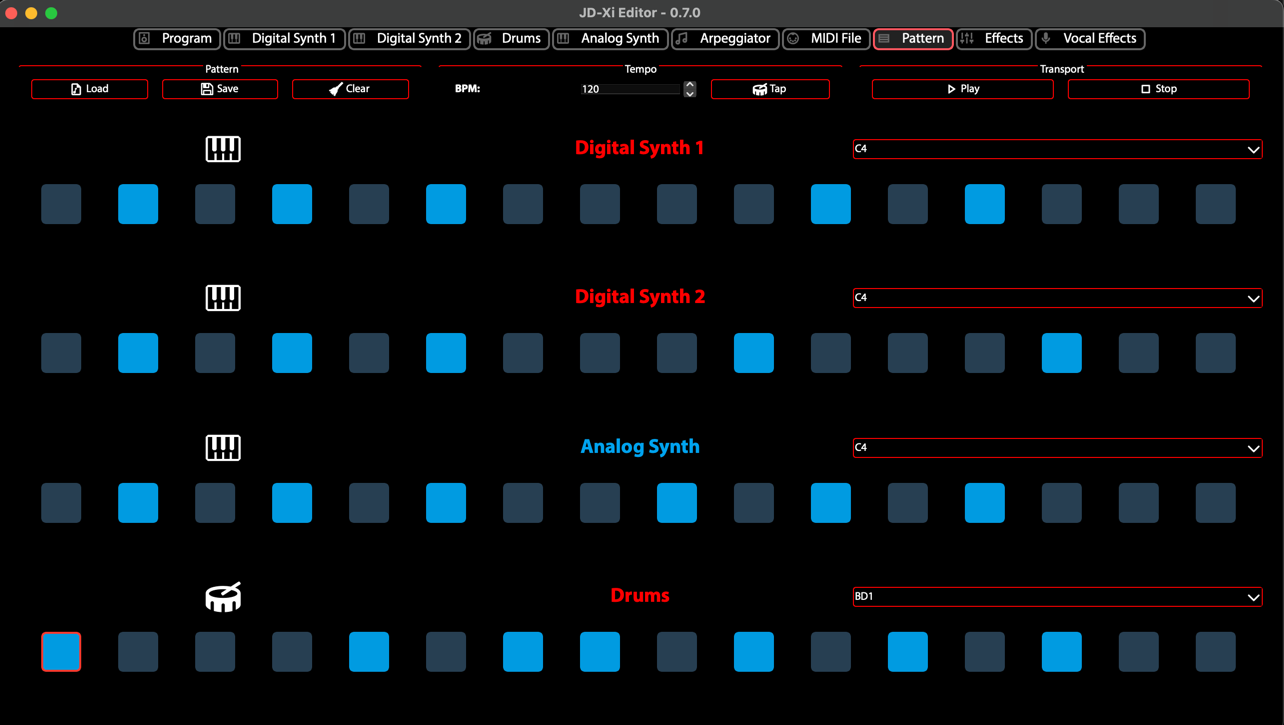This screenshot has height=725, width=1284.
Task: Start pattern playback with Play
Action: pos(962,89)
